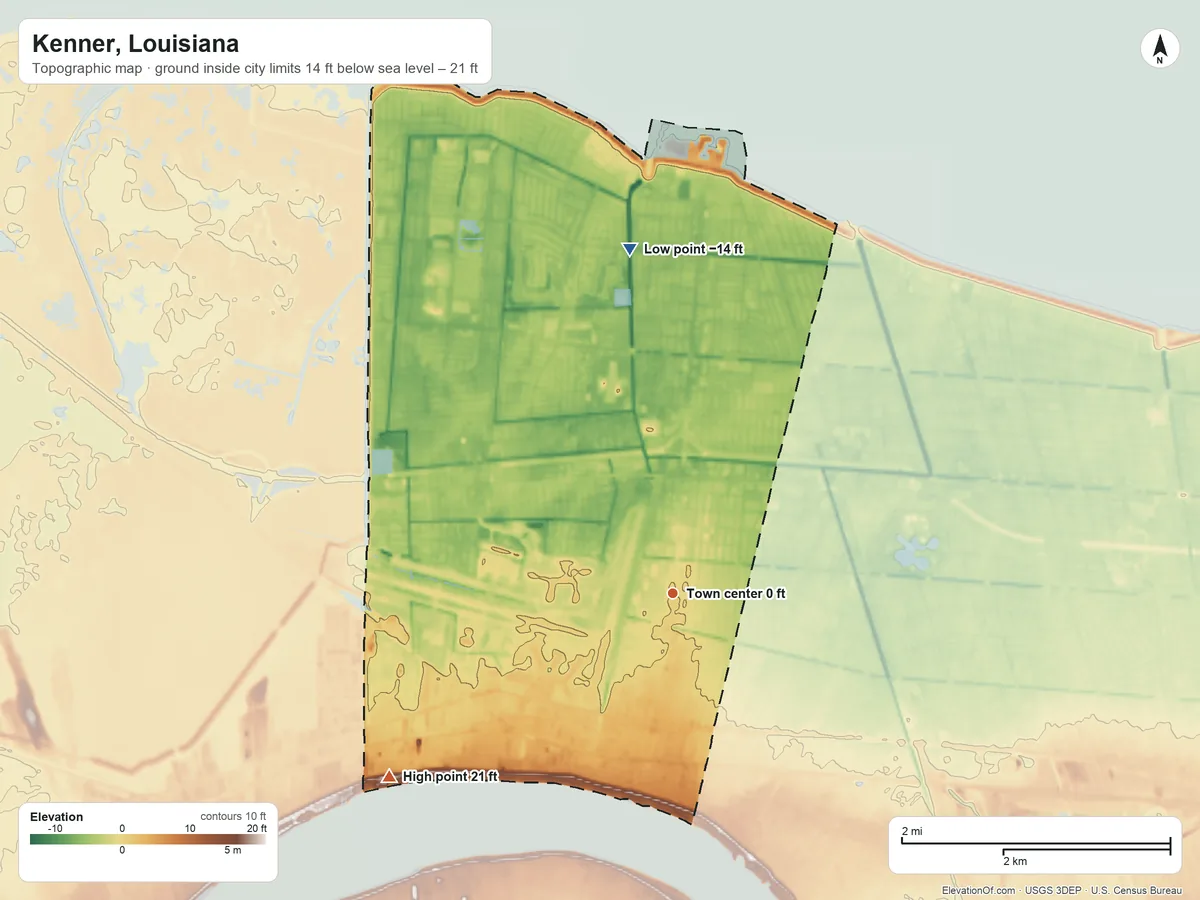Screen dimensions: 1200x900
Task: Click the scale bar graphic
Action: coord(1036,846)
